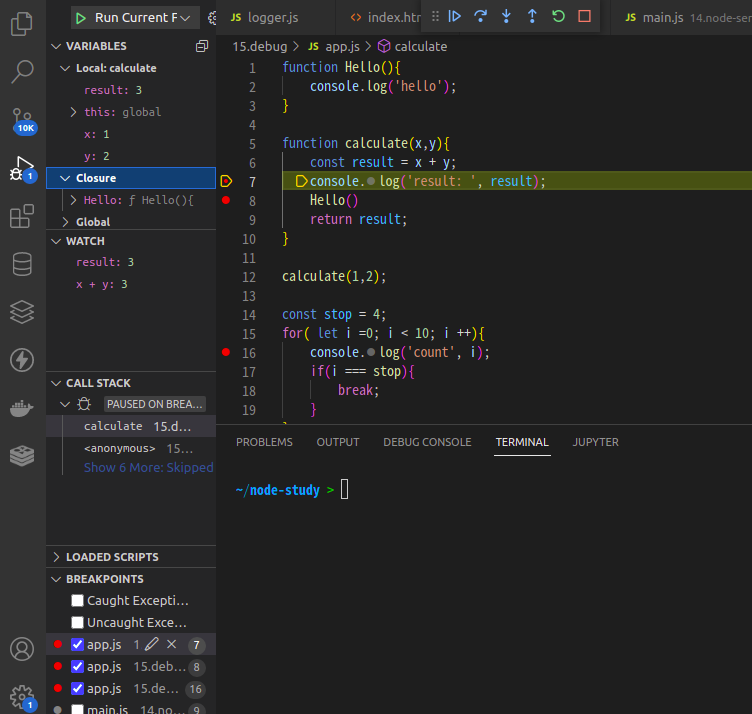Click the Show 6 More: Skipped link

tap(149, 468)
